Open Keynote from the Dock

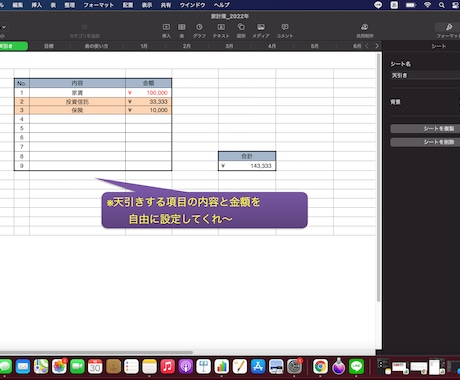pos(204,367)
